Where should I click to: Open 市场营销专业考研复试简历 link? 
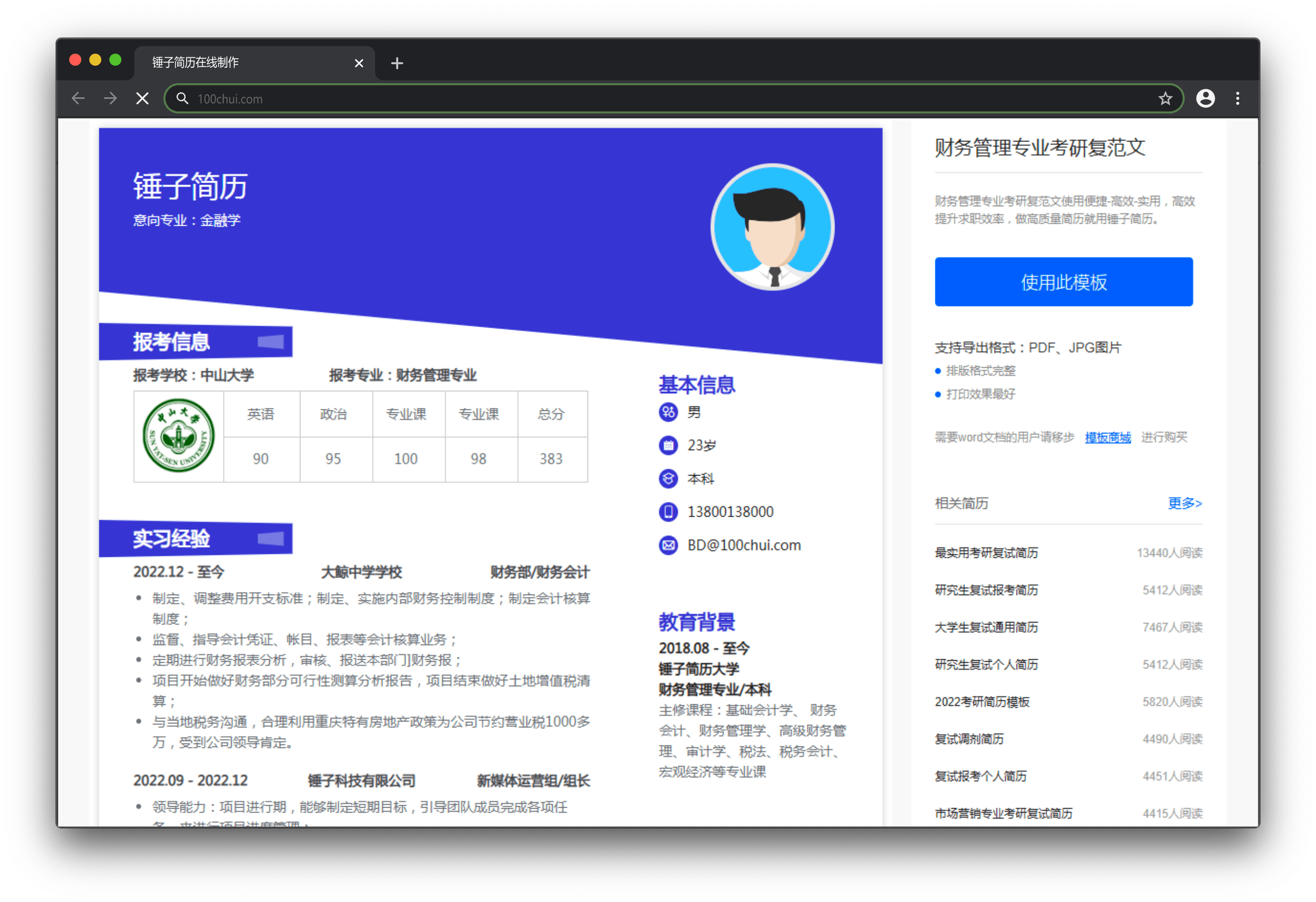[1003, 814]
